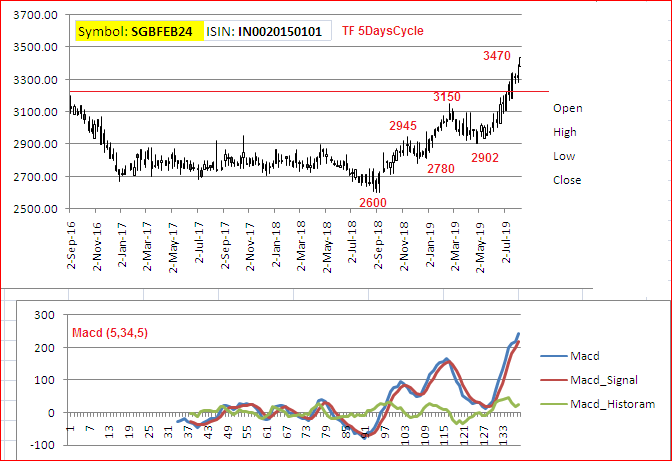Click the 2-Nov-16 date axis label

(x=97, y=246)
